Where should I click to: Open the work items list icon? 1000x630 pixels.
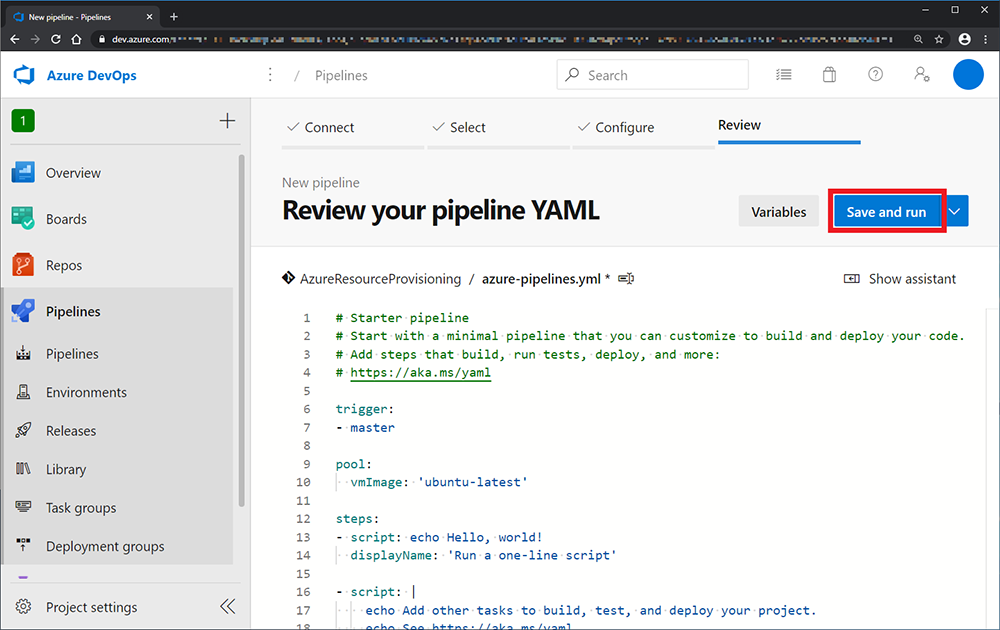coord(784,75)
